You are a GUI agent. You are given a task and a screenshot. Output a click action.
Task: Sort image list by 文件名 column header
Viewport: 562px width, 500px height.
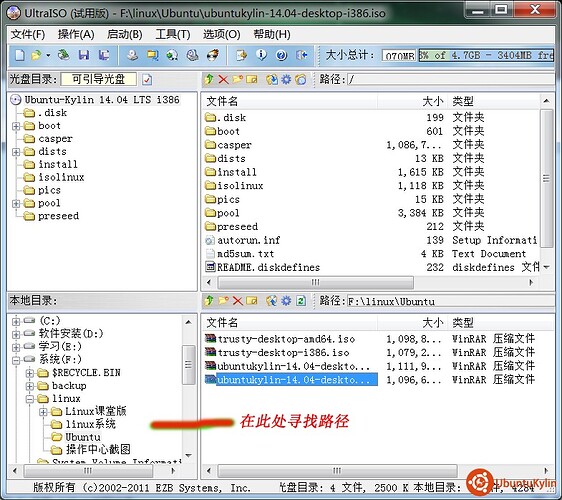[x=290, y=101]
